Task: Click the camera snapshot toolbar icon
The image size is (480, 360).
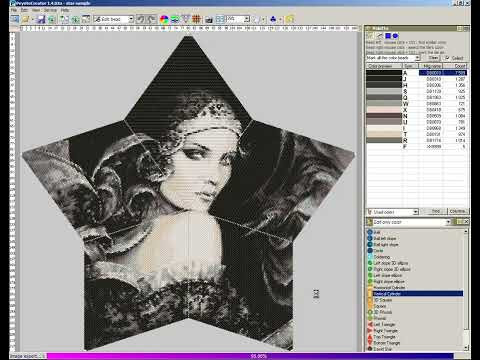Action: (209, 19)
